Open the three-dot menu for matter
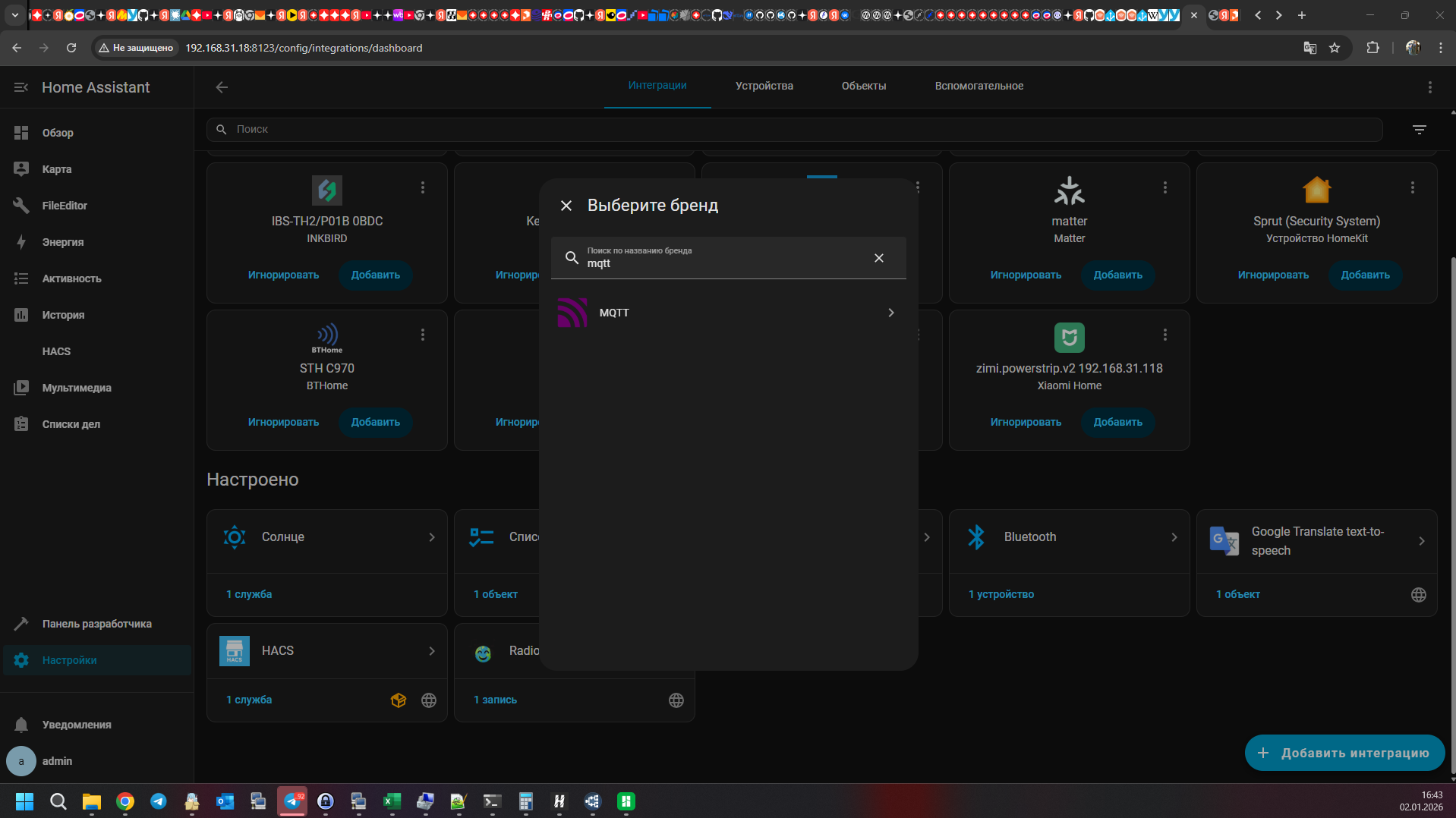This screenshot has height=818, width=1456. (x=1164, y=187)
